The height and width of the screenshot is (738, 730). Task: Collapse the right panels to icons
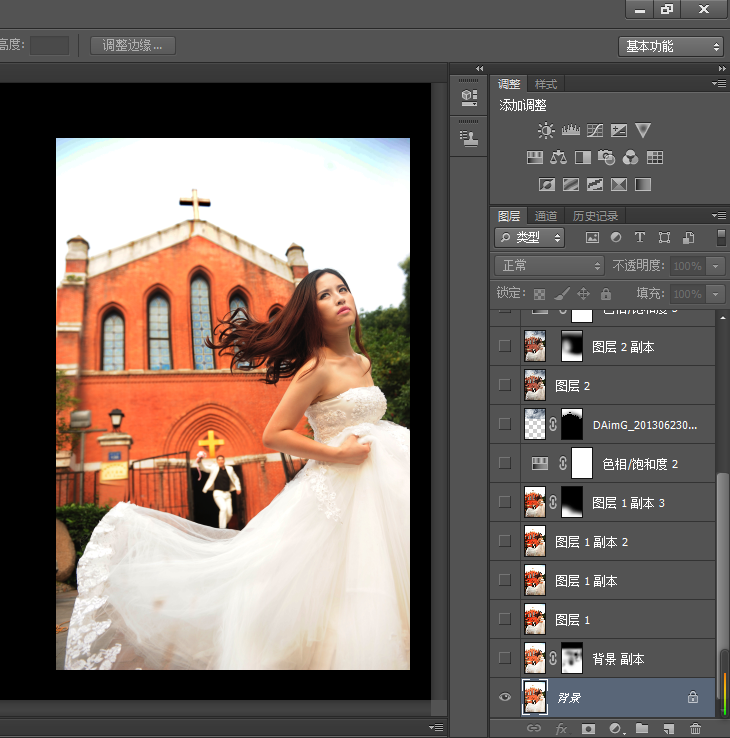coord(722,68)
